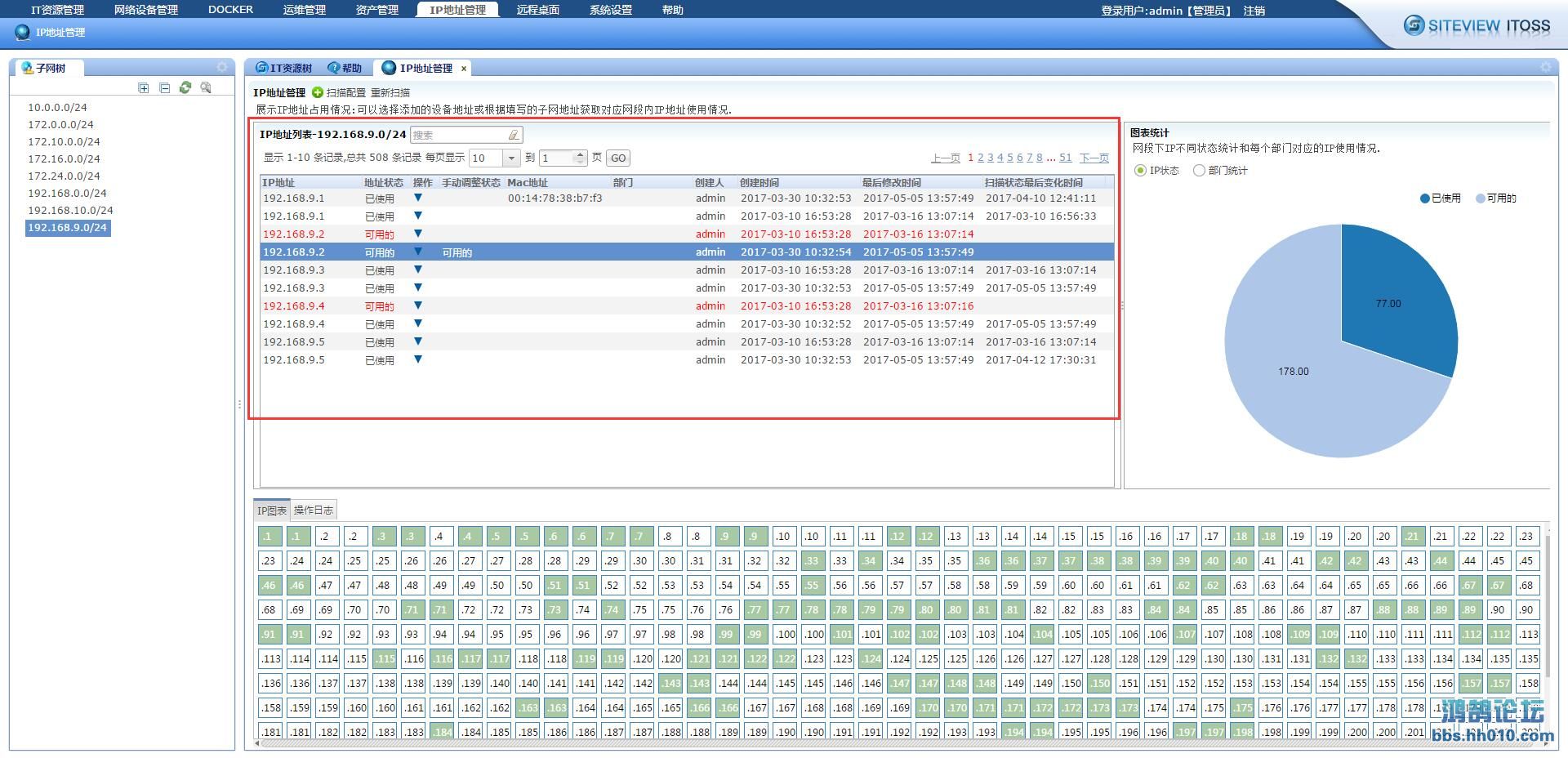This screenshot has height=758, width=1568.
Task: Open the 系统设置 menu
Action: pyautogui.click(x=611, y=10)
